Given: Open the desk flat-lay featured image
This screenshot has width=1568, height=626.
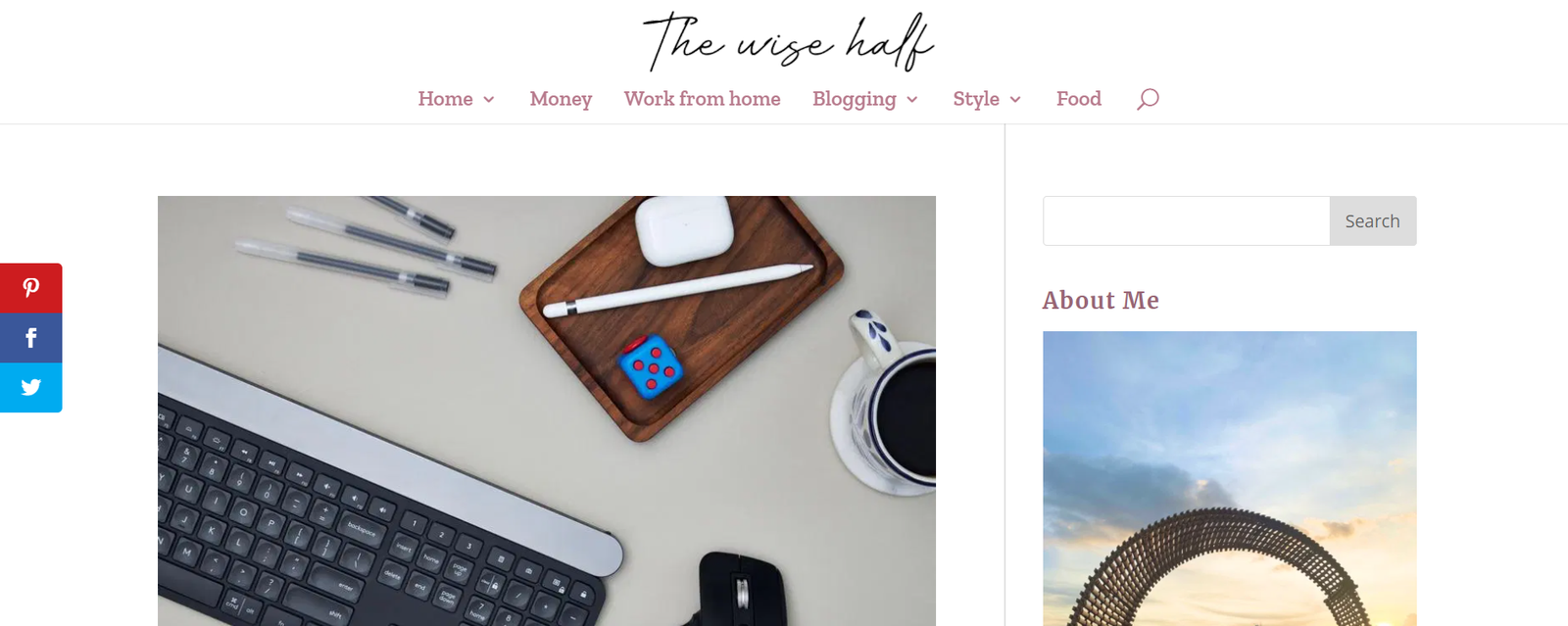Looking at the screenshot, I should click(x=547, y=410).
